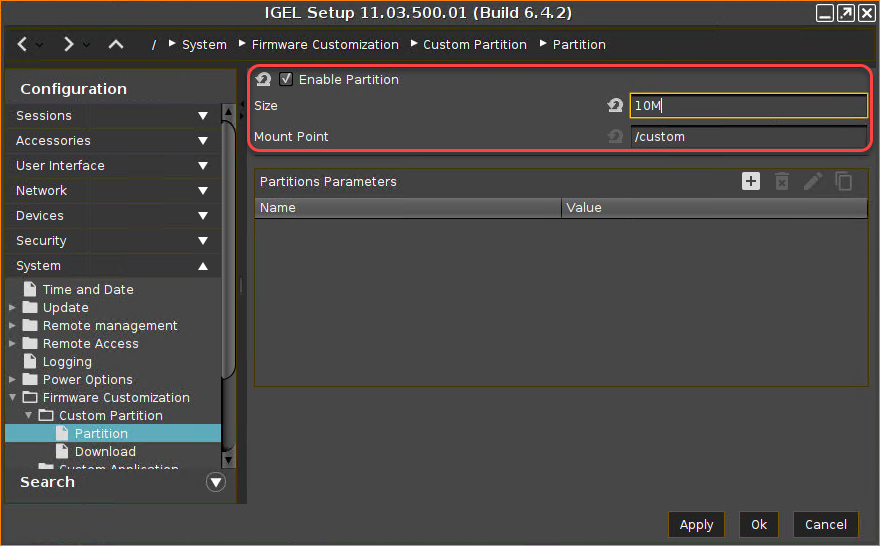Viewport: 880px width, 546px height.
Task: Expand the Remote management folder
Action: click(x=12, y=326)
